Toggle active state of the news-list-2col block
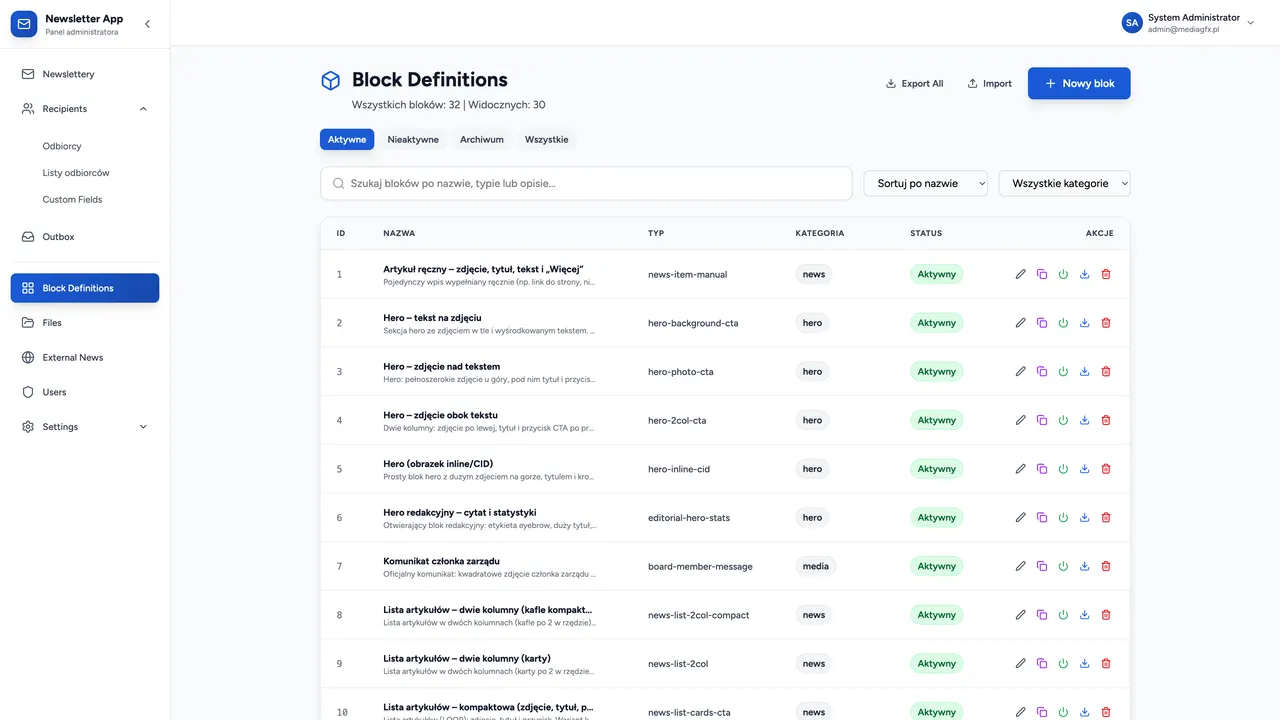 tap(1063, 664)
